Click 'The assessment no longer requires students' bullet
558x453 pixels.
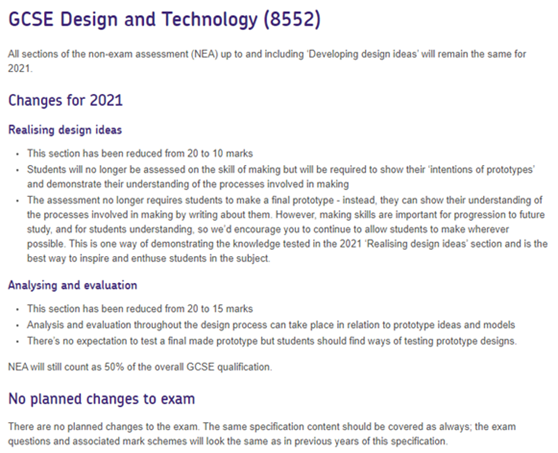coord(288,229)
